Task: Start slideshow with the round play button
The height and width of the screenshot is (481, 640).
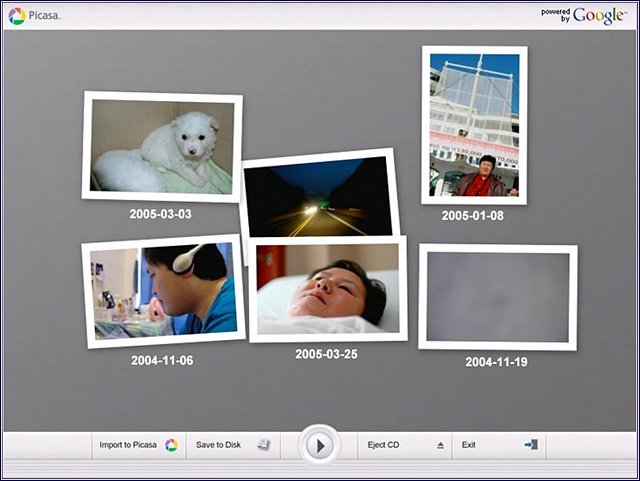Action: tap(319, 445)
